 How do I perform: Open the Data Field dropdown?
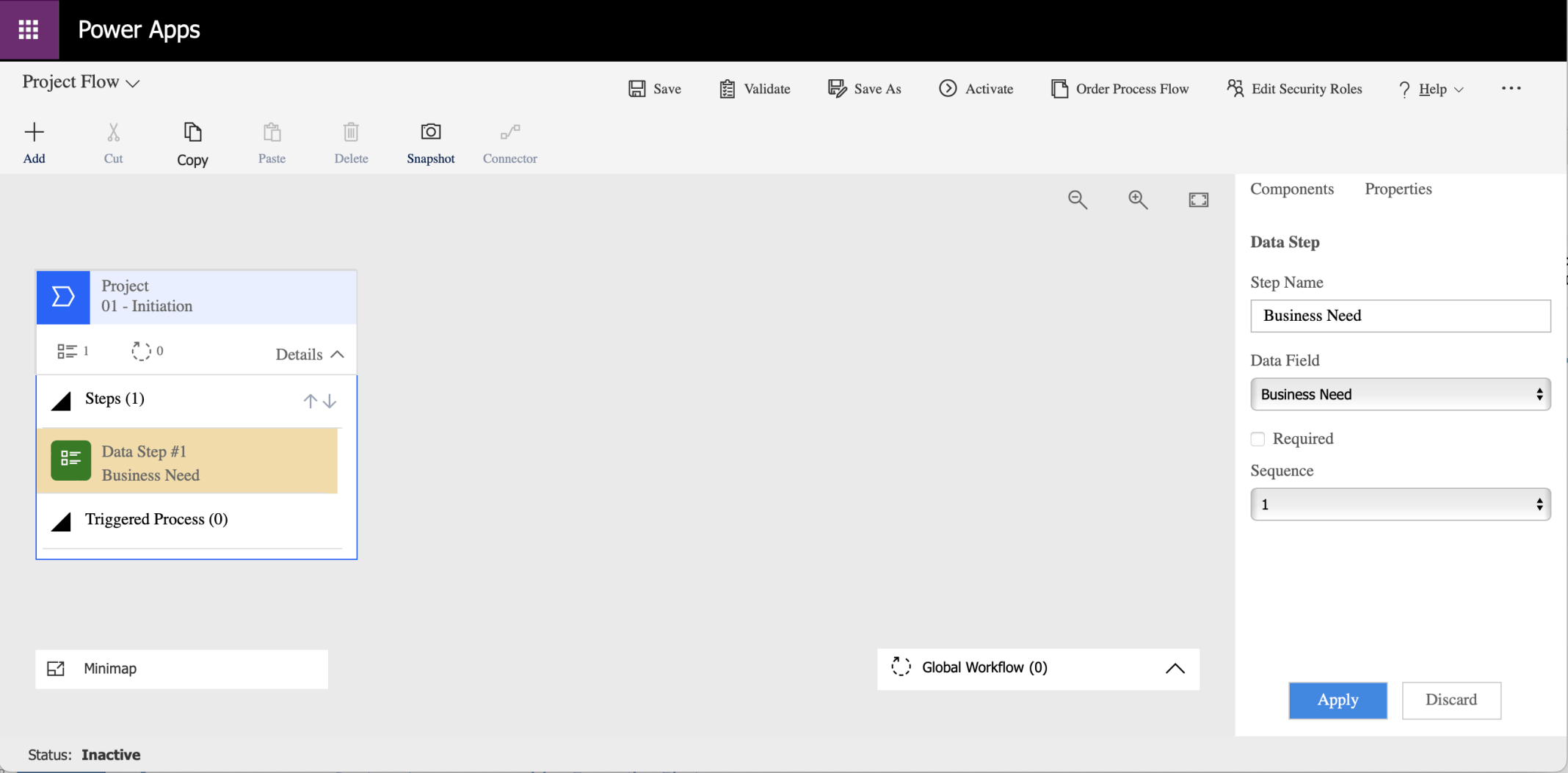(x=1400, y=394)
